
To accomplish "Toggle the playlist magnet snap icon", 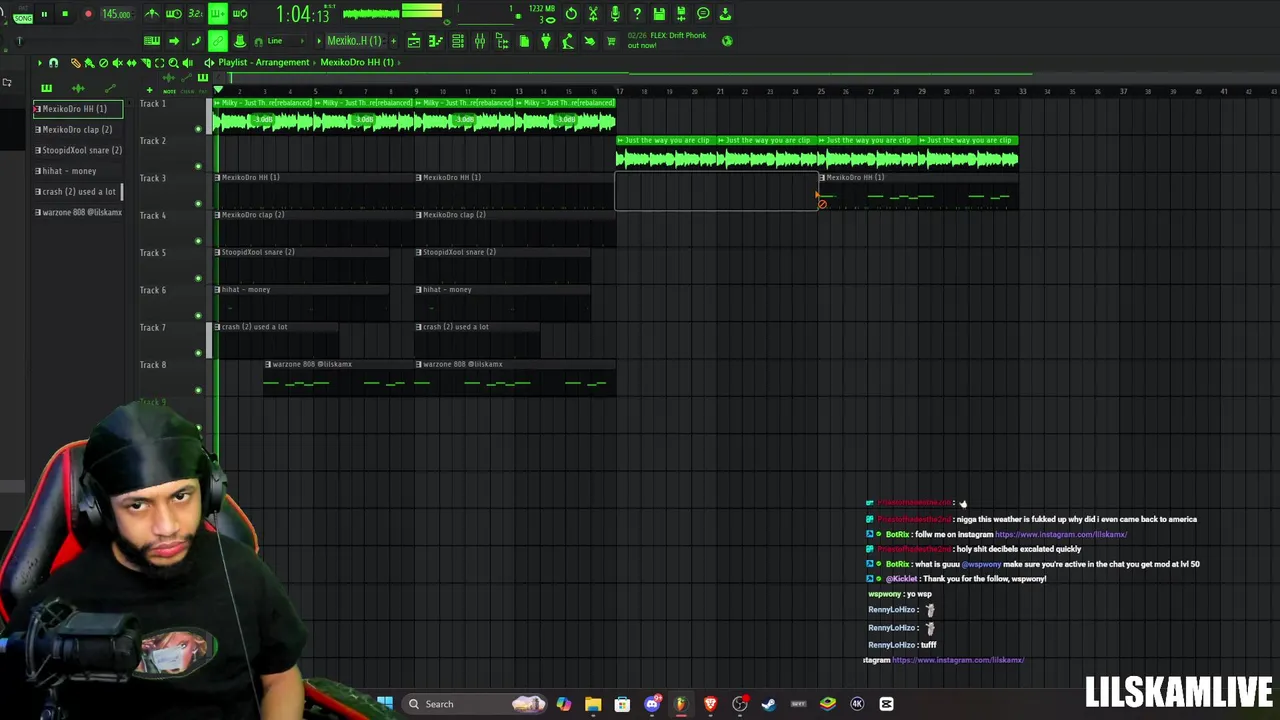I will (53, 63).
